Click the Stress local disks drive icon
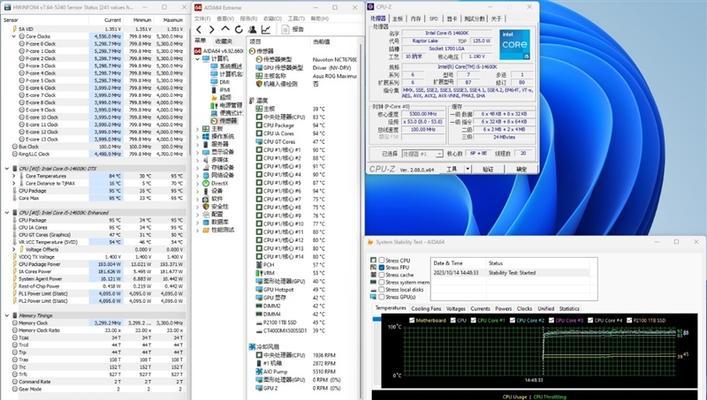The height and width of the screenshot is (400, 707). pos(373,290)
